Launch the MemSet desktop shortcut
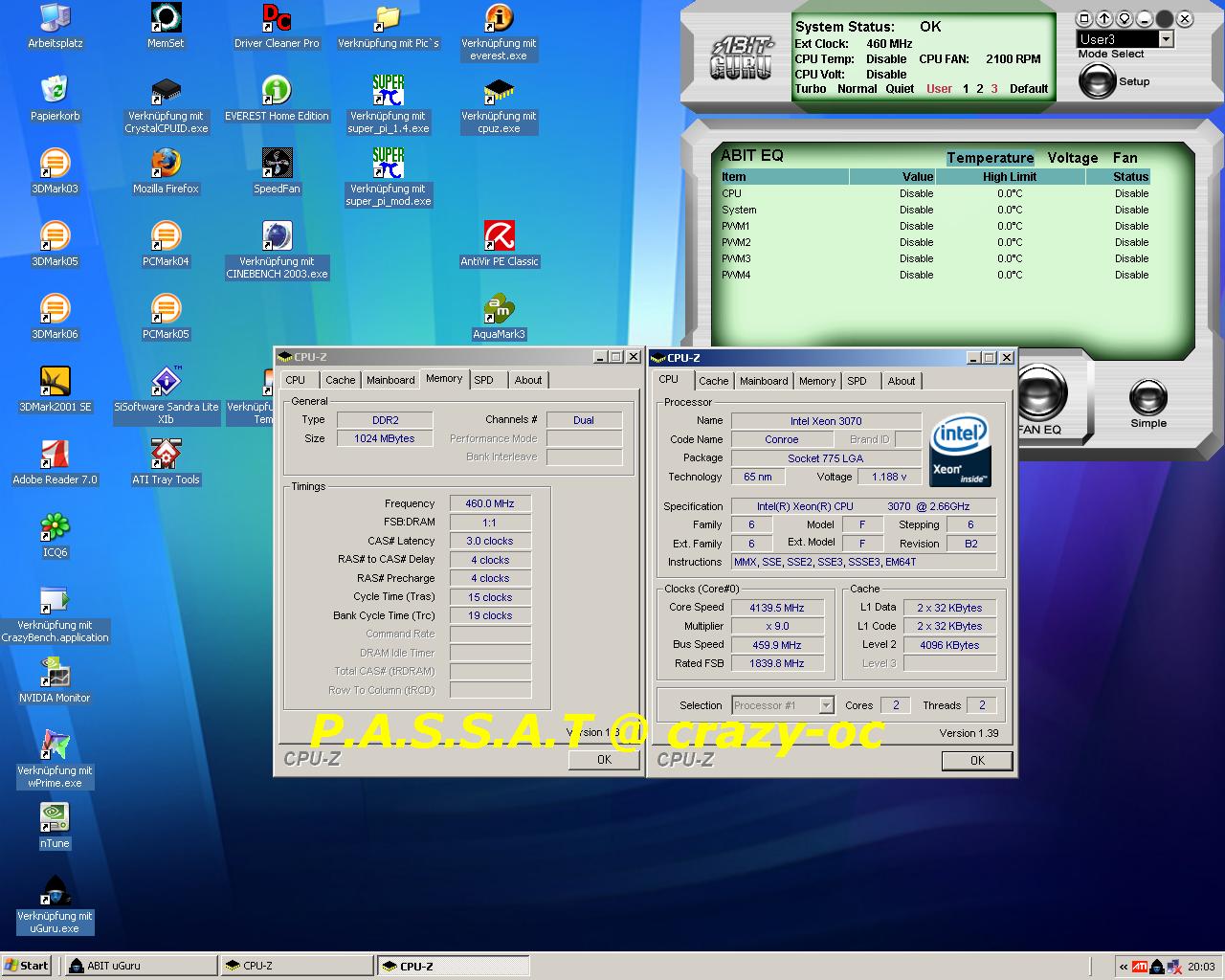Viewport: 1225px width, 980px height. click(x=166, y=26)
